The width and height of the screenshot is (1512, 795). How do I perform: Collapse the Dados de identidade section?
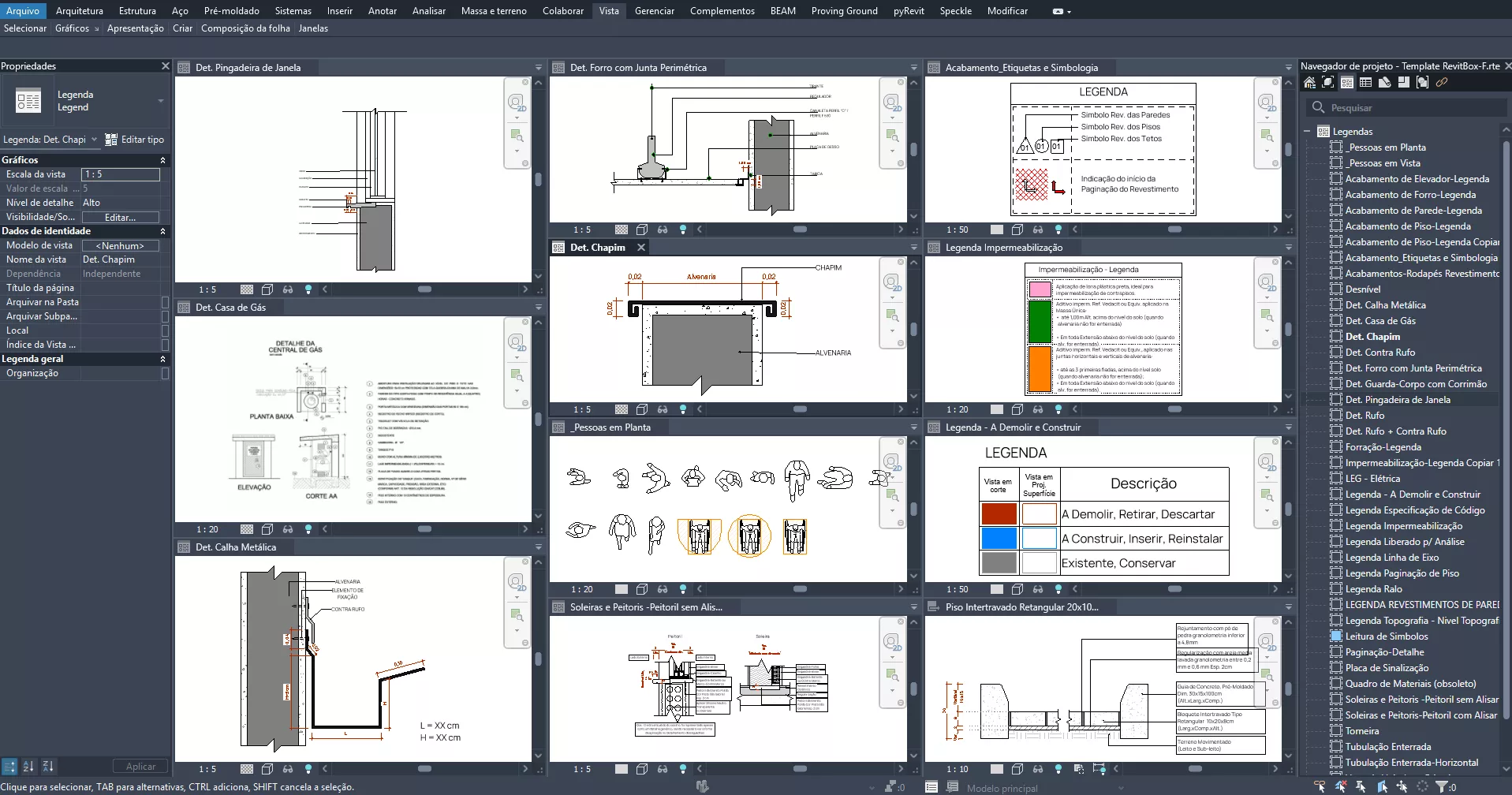tap(162, 231)
